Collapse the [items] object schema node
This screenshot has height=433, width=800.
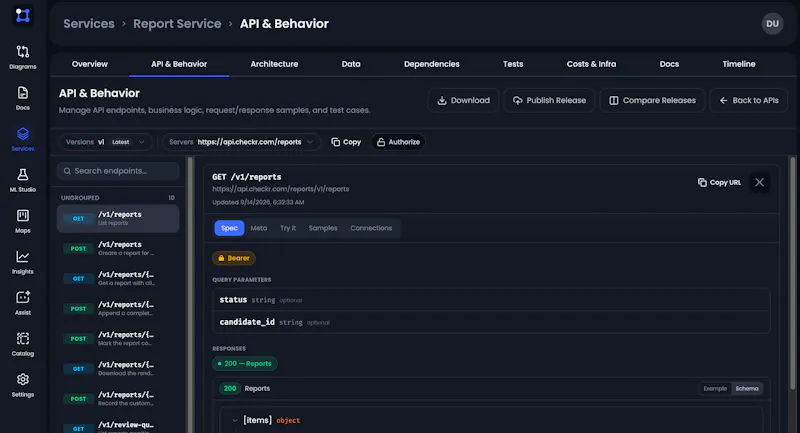[235, 420]
